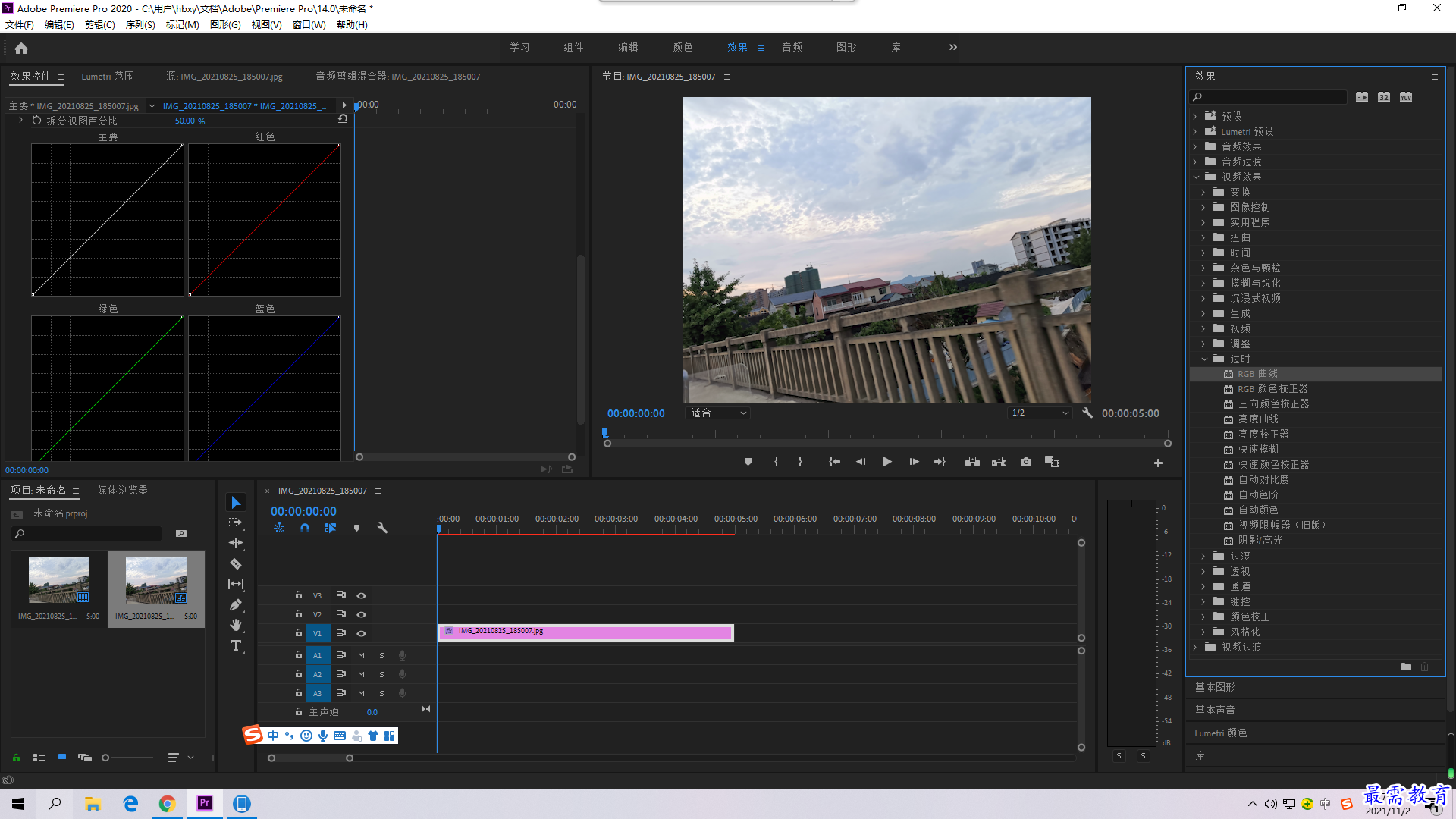The height and width of the screenshot is (819, 1456).
Task: Collapse the 过时 folder
Action: coord(1204,359)
